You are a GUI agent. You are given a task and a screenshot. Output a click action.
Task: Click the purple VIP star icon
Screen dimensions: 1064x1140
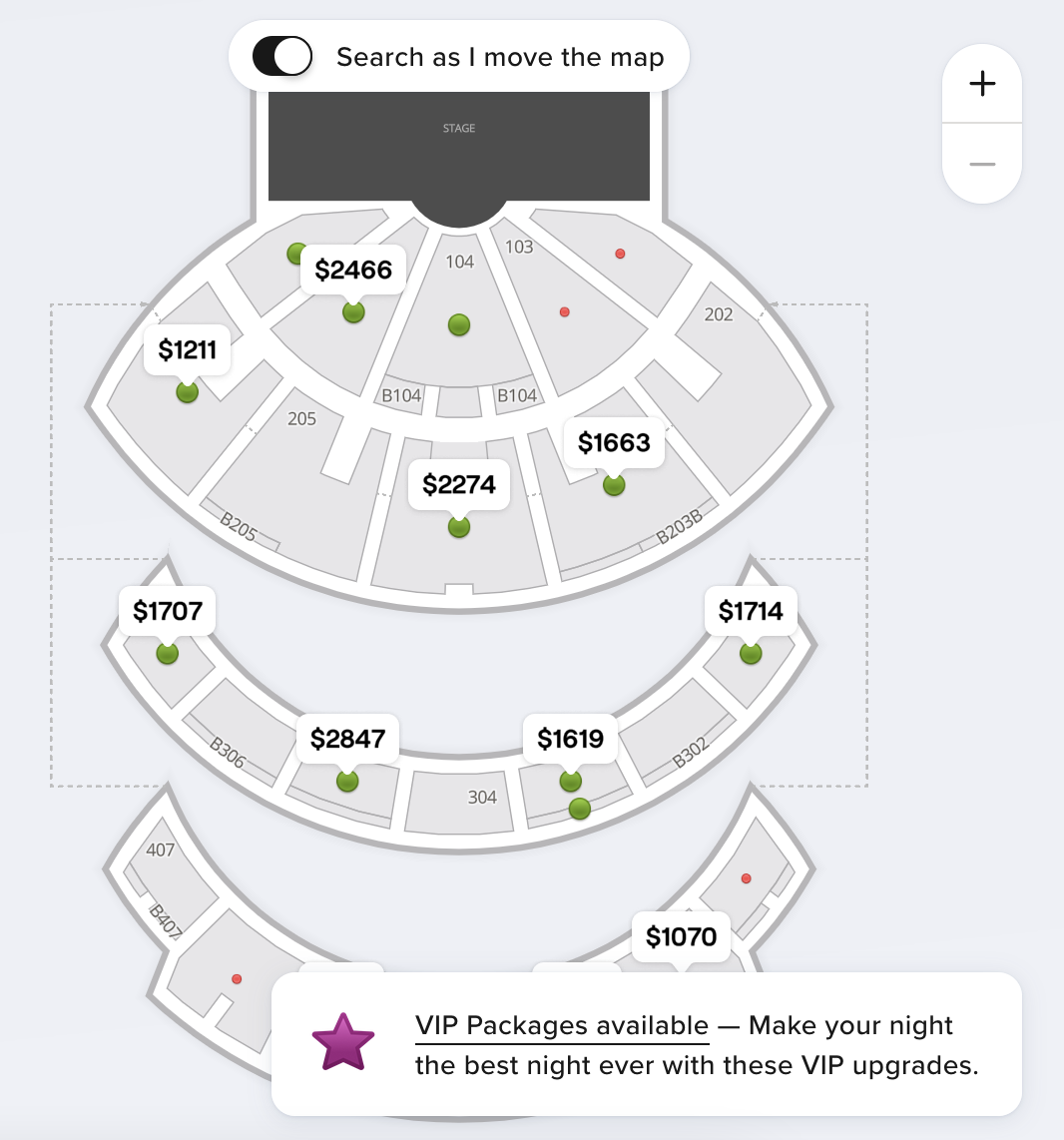coord(343,1043)
